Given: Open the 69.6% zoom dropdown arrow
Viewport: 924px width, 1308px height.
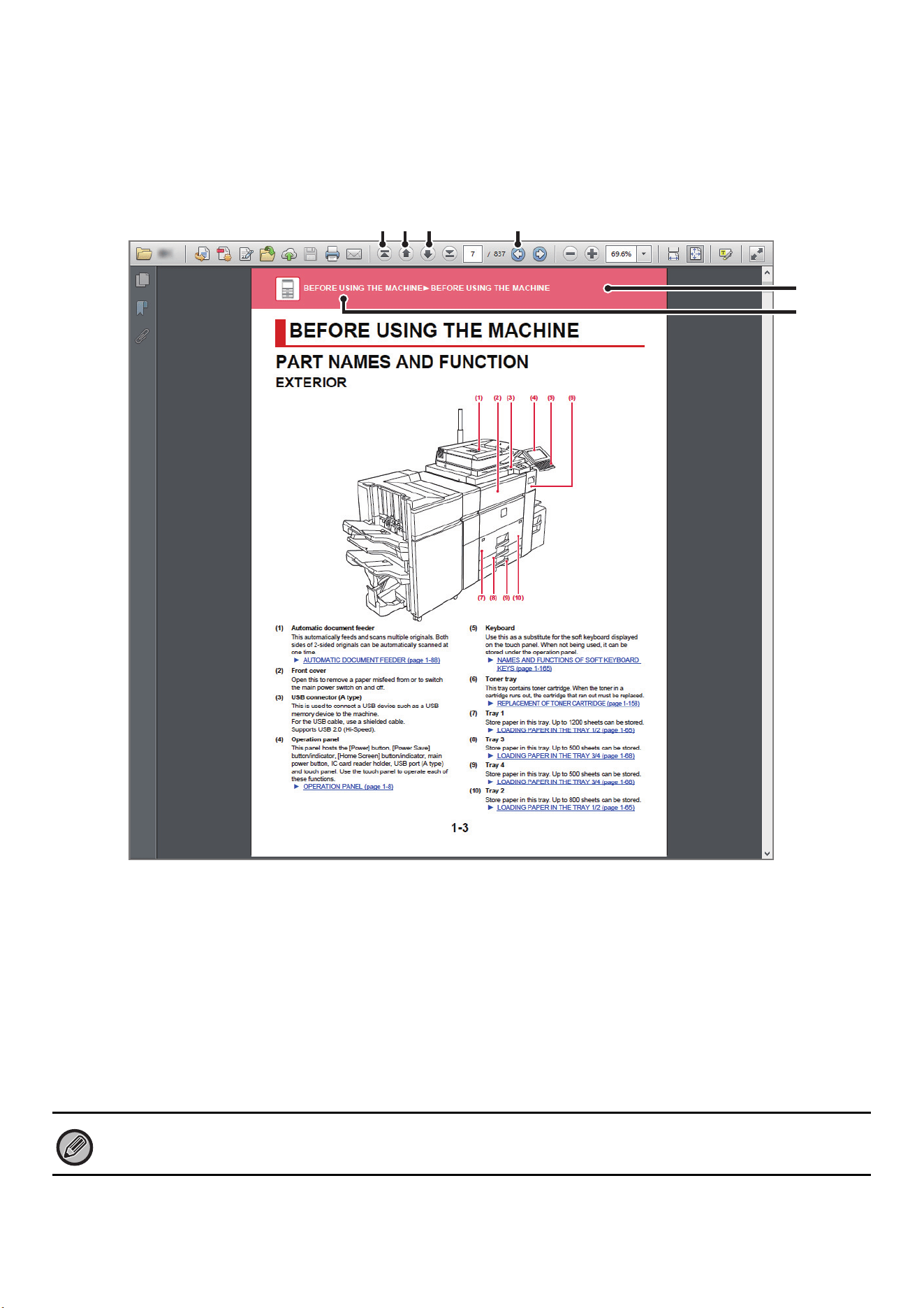Looking at the screenshot, I should click(644, 254).
